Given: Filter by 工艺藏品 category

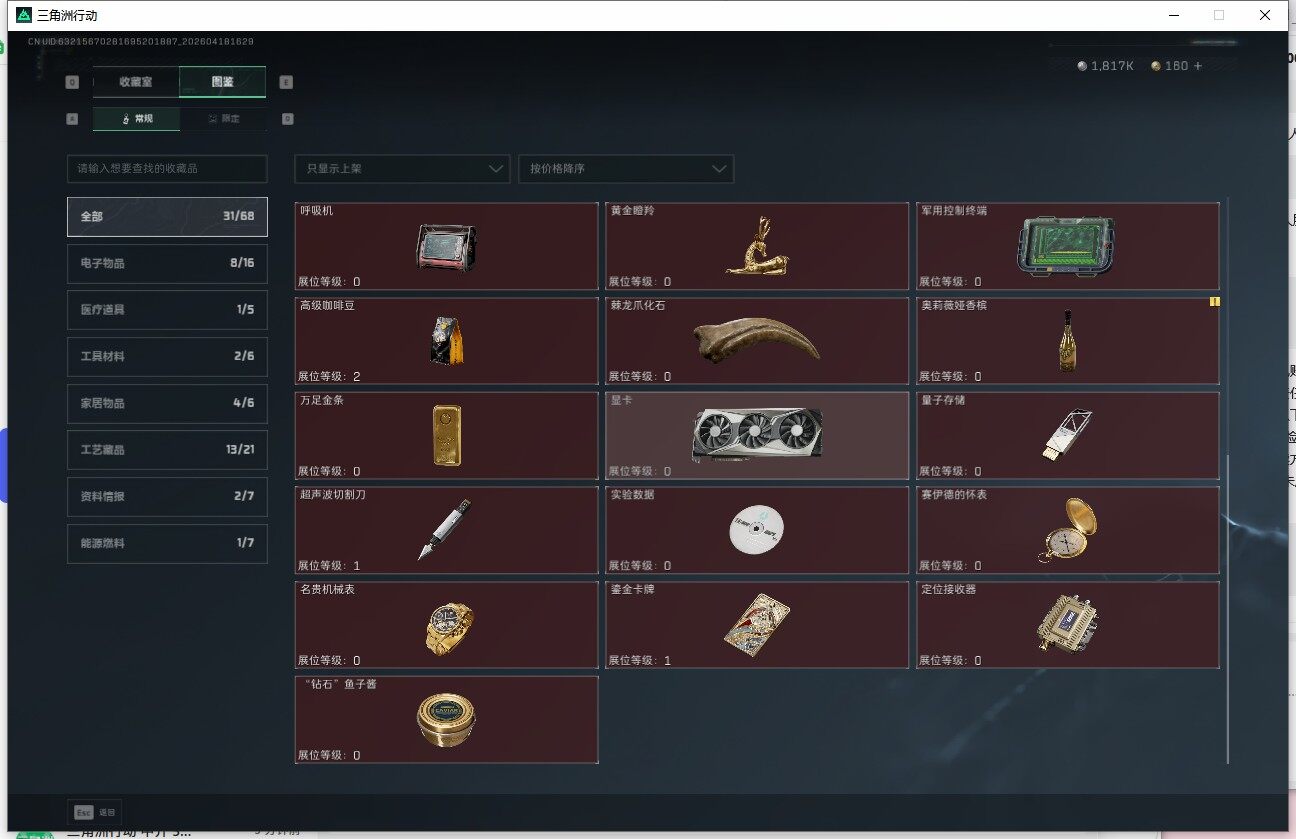Looking at the screenshot, I should pos(167,450).
